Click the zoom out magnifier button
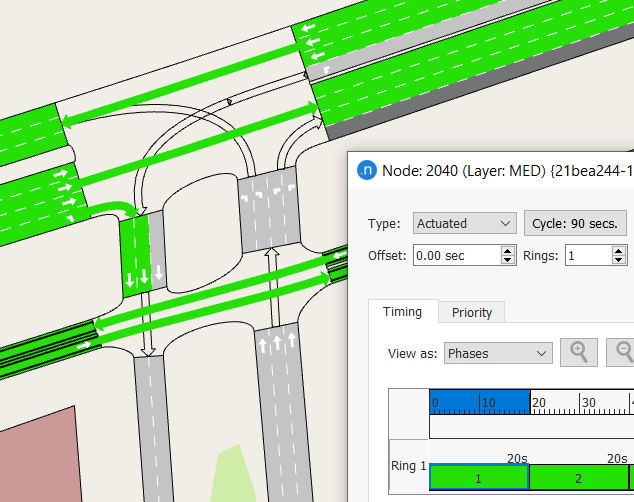This screenshot has width=634, height=502. click(x=624, y=353)
